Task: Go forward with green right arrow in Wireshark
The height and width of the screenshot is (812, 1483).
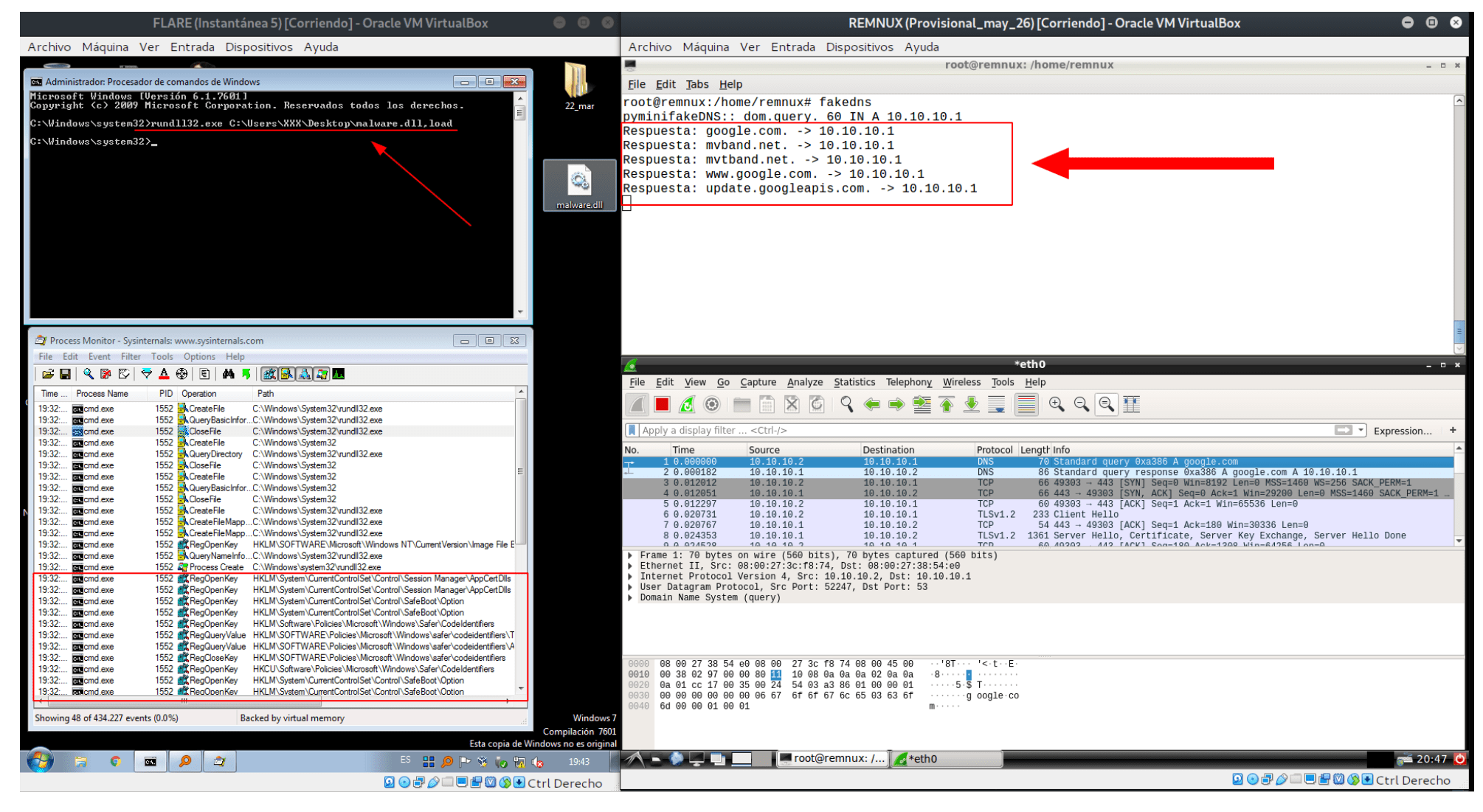Action: pyautogui.click(x=896, y=405)
